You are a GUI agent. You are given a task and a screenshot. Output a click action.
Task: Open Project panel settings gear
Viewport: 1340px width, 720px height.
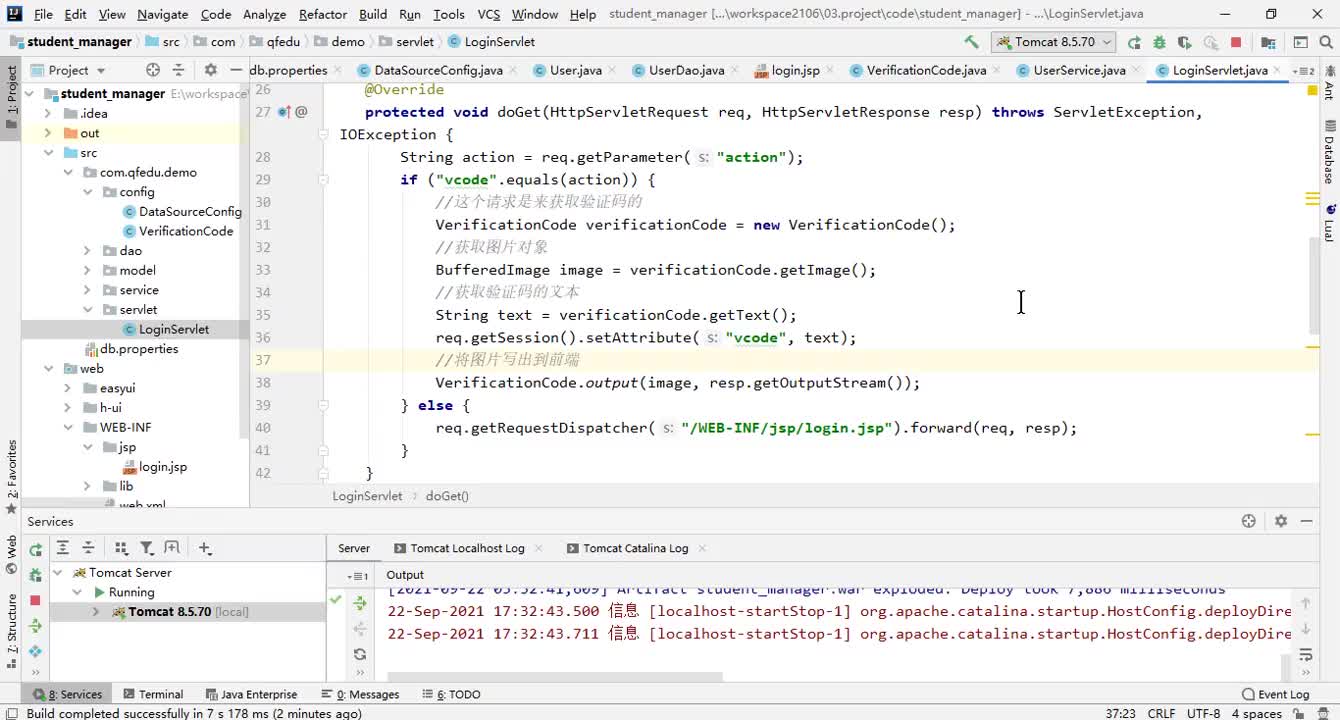[210, 70]
